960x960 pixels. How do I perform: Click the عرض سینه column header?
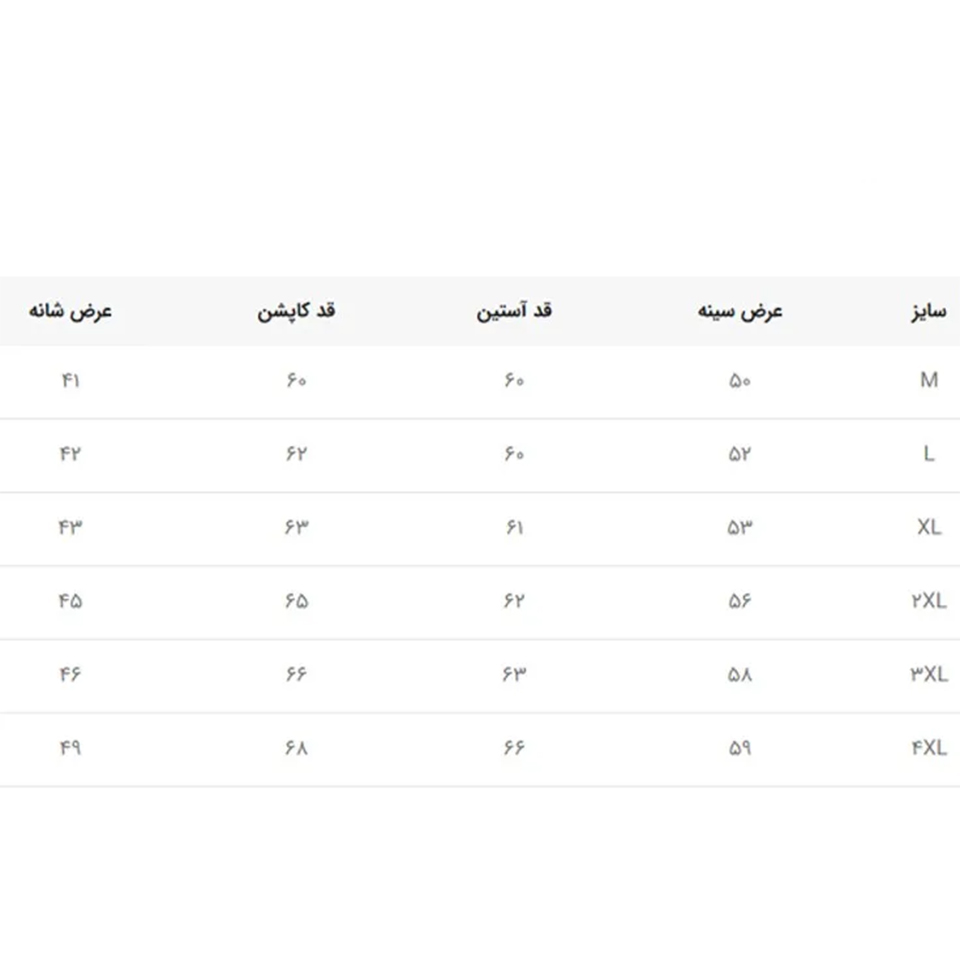(x=740, y=311)
